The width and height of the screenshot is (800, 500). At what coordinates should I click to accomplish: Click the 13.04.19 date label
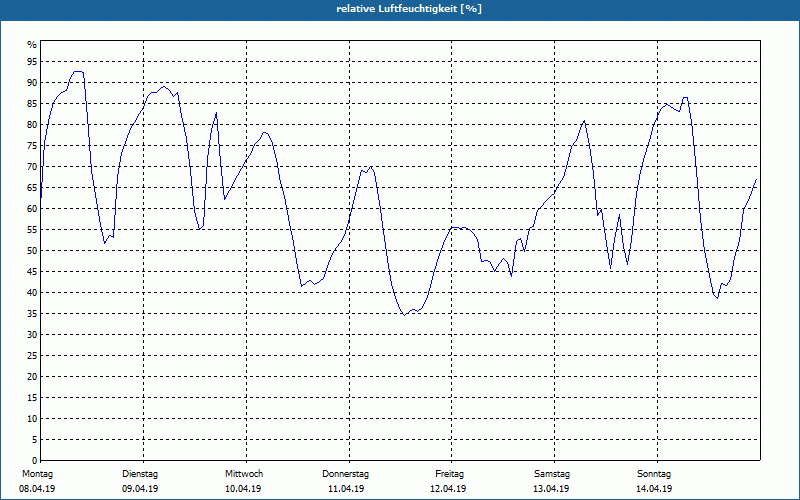(551, 489)
